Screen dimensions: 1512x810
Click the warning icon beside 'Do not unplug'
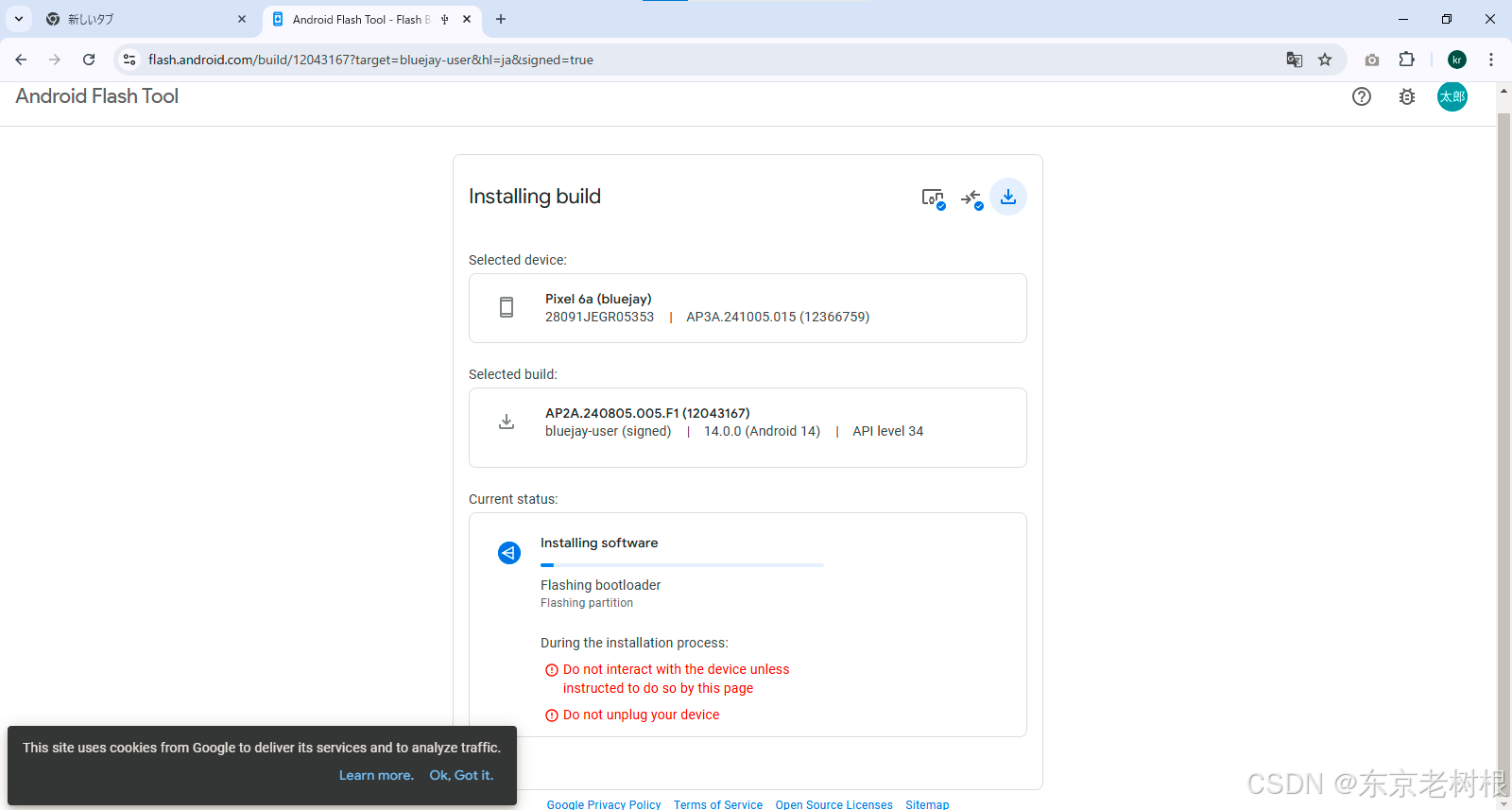(x=552, y=715)
